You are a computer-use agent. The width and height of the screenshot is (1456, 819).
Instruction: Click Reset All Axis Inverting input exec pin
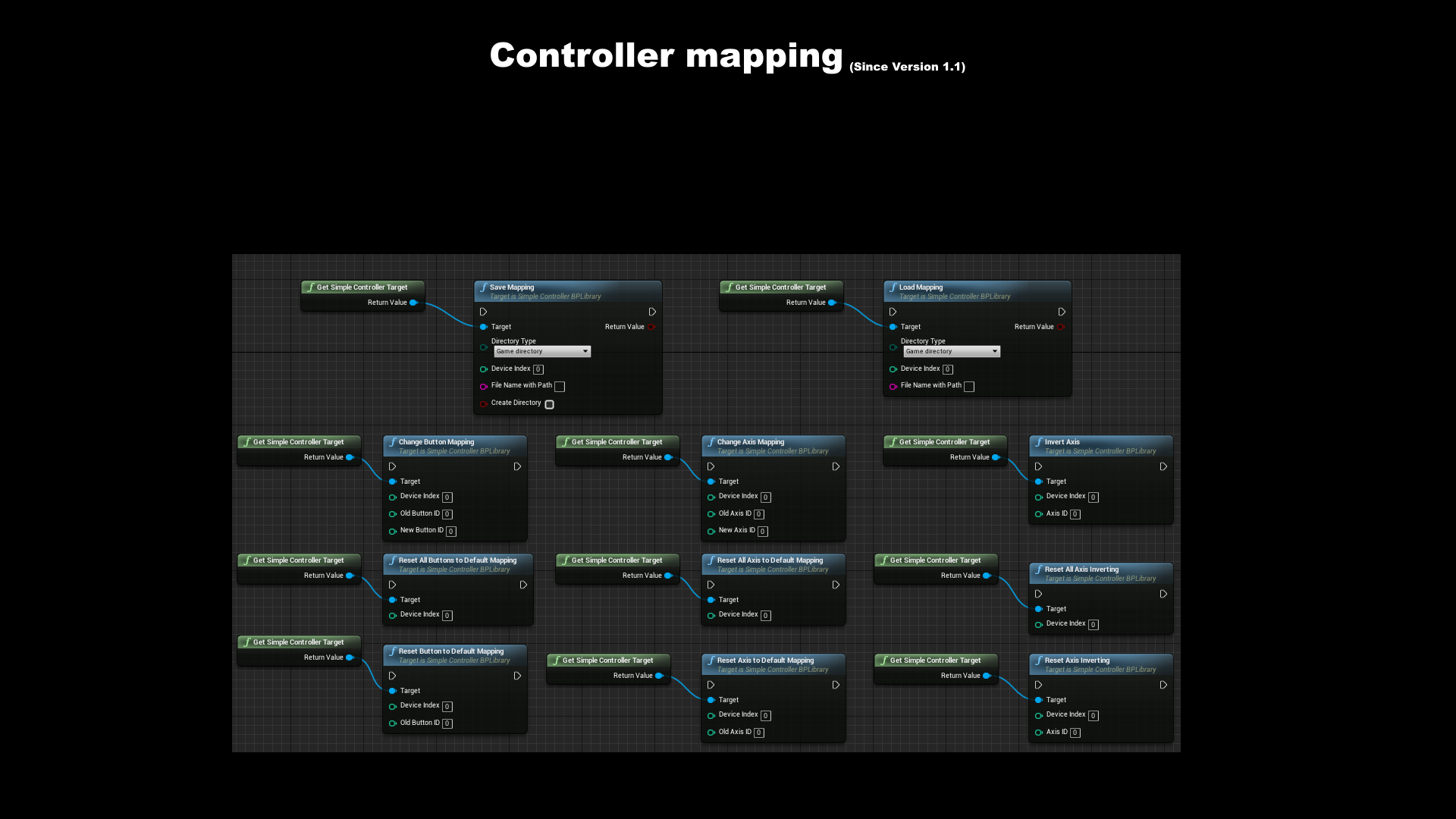point(1039,594)
